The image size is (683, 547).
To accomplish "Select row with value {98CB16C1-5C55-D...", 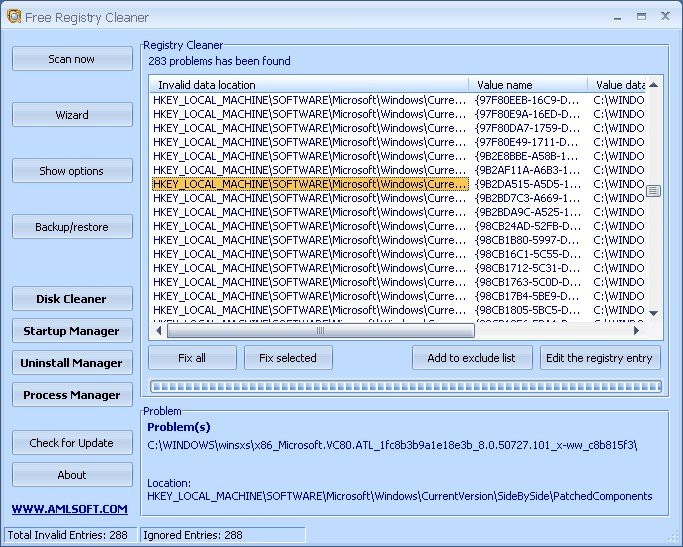I will pos(398,254).
